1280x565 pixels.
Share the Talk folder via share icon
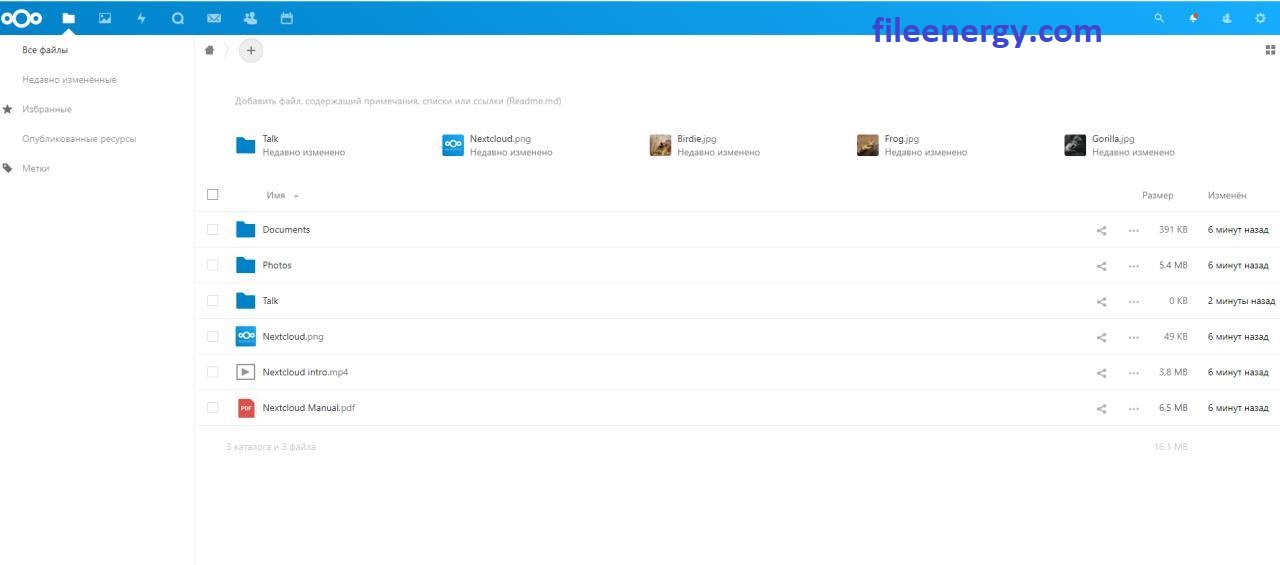(1101, 301)
